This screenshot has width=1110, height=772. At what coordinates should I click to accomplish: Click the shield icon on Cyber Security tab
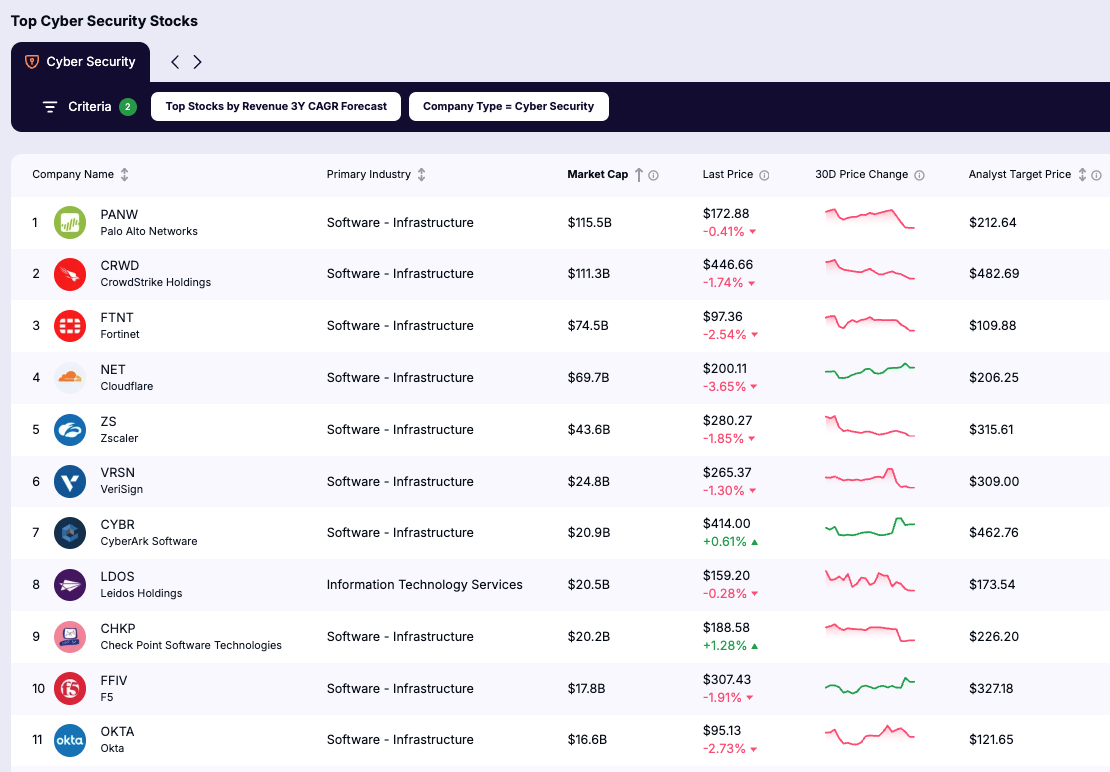point(32,62)
